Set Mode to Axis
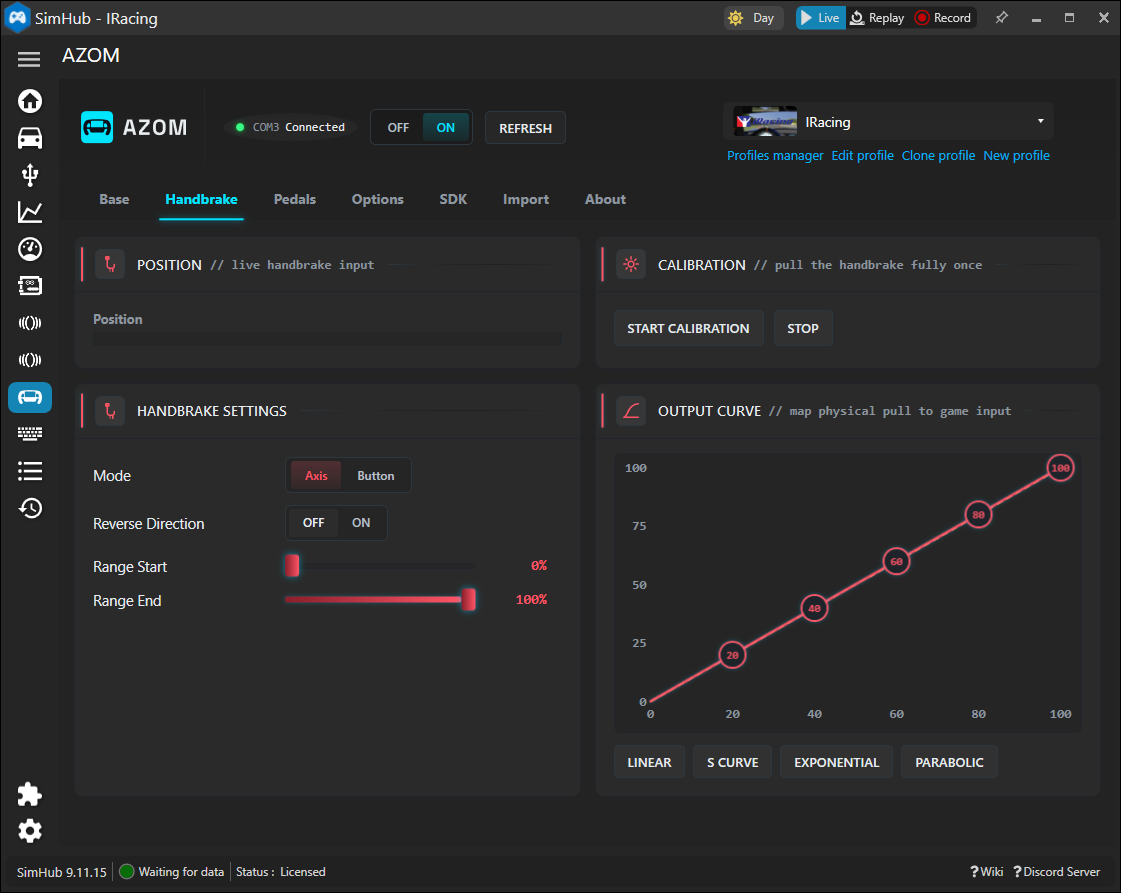1121x893 pixels. 315,475
